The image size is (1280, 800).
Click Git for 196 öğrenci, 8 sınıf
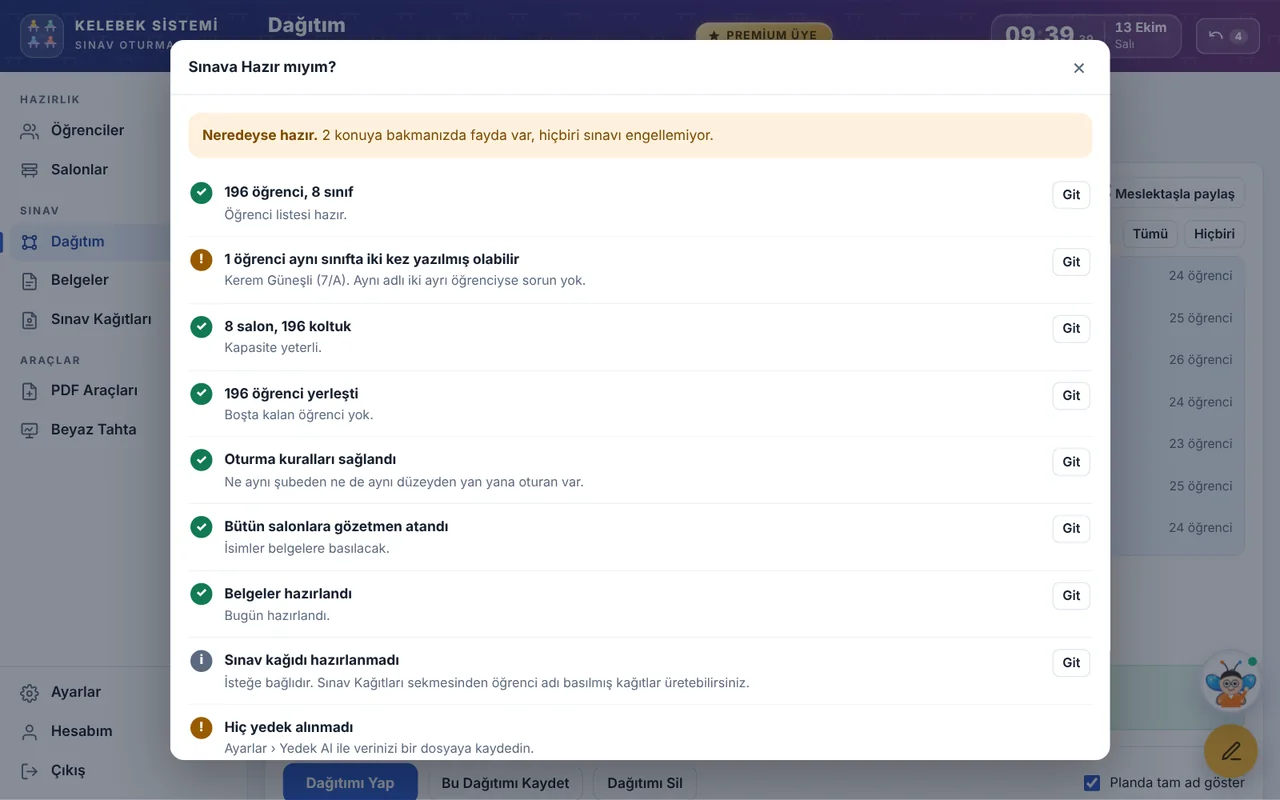pos(1071,195)
